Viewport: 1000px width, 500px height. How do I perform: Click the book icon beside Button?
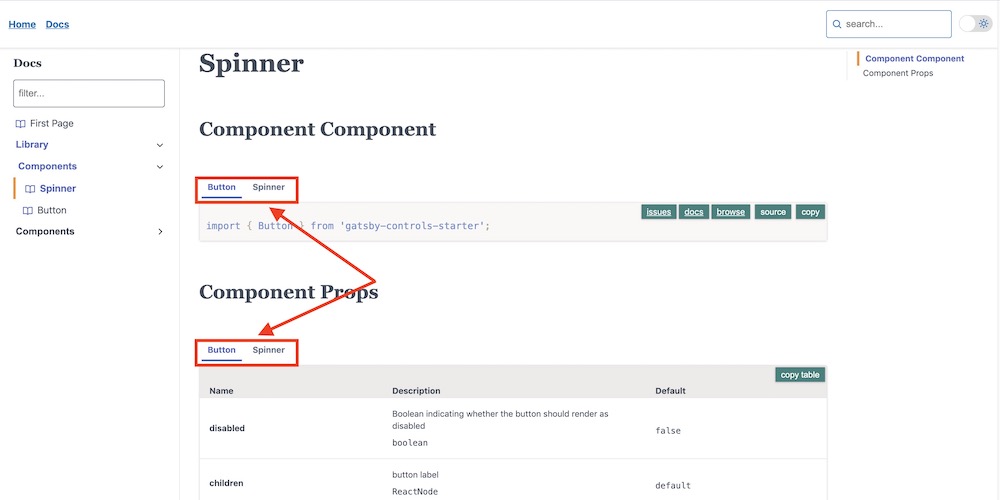tap(27, 210)
